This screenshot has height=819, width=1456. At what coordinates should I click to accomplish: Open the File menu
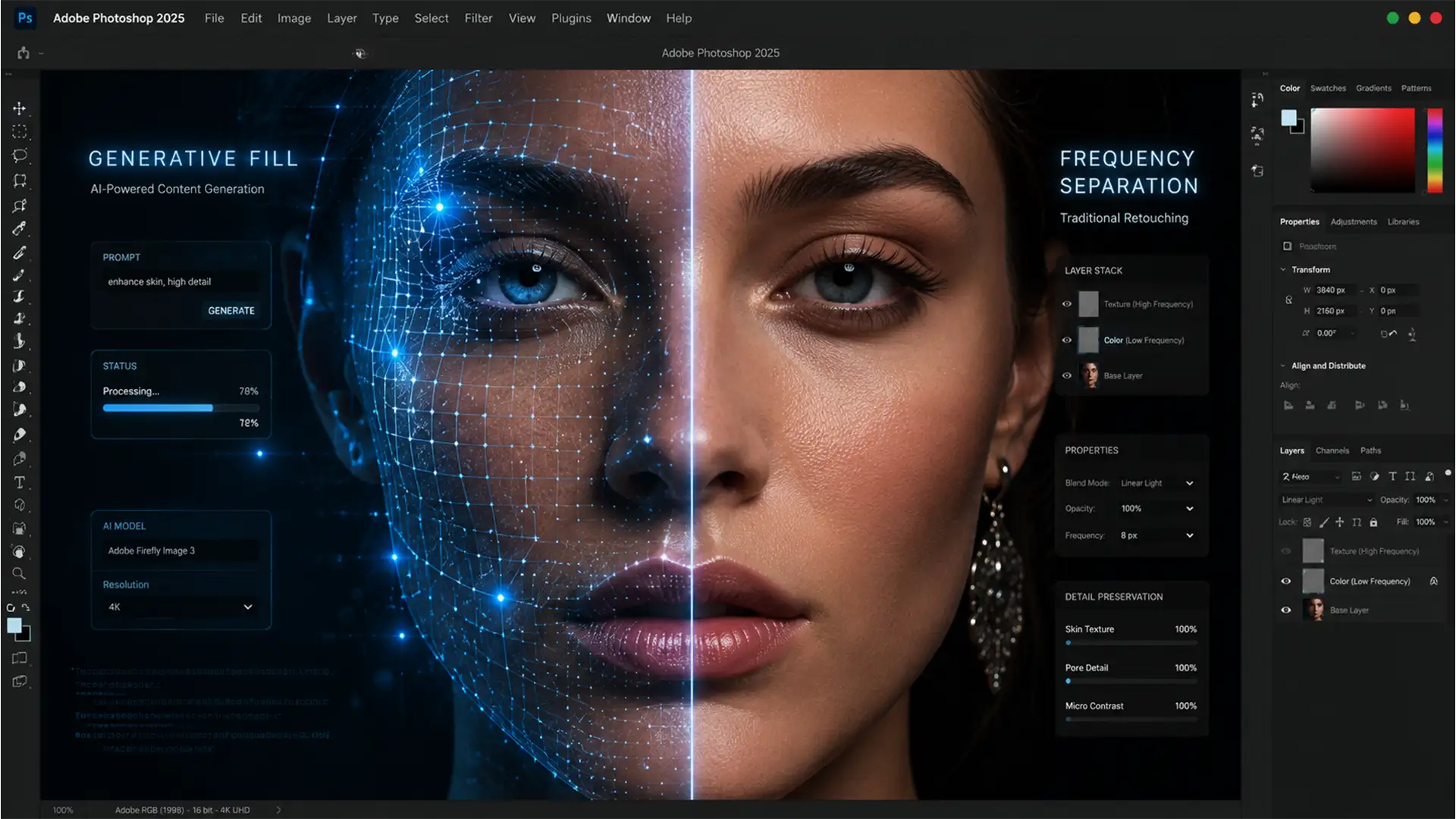point(215,18)
